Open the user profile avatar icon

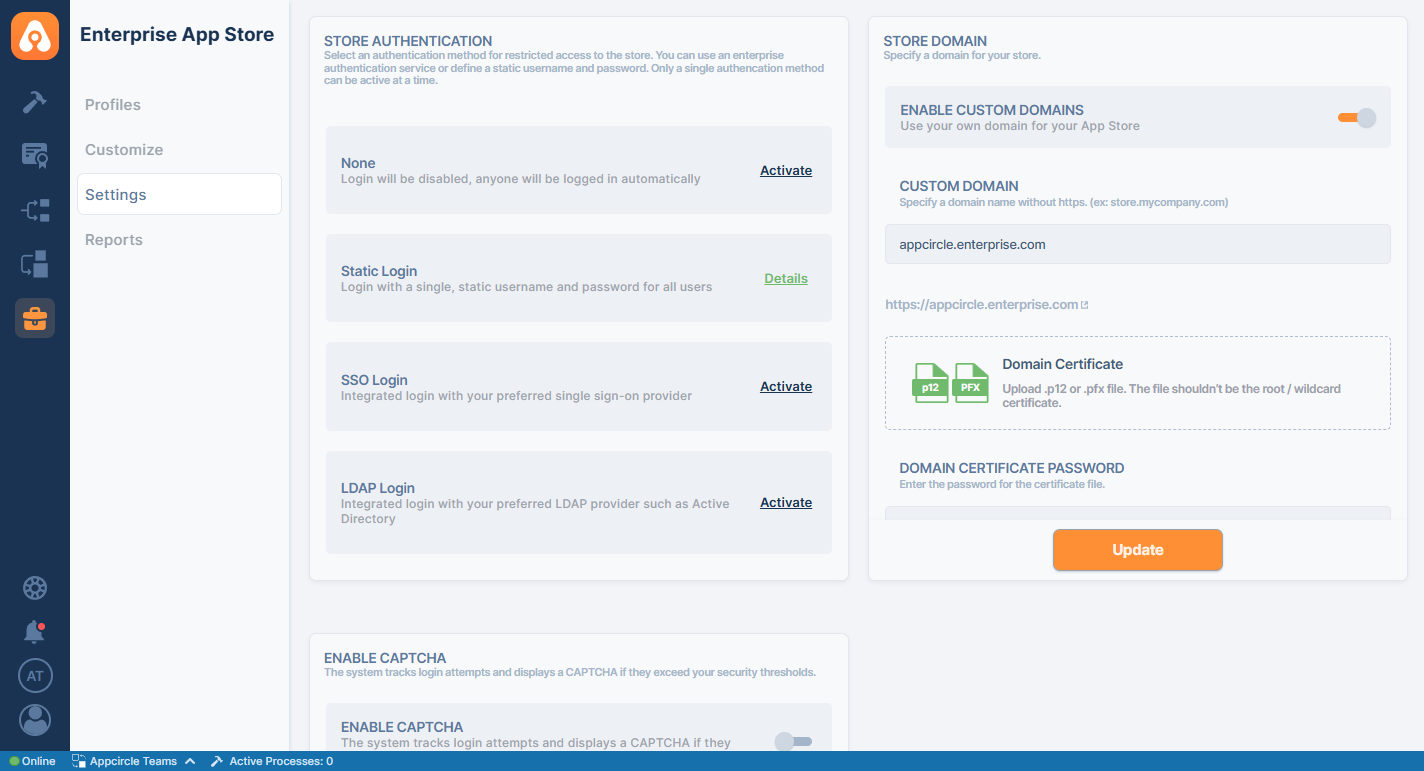(x=35, y=720)
